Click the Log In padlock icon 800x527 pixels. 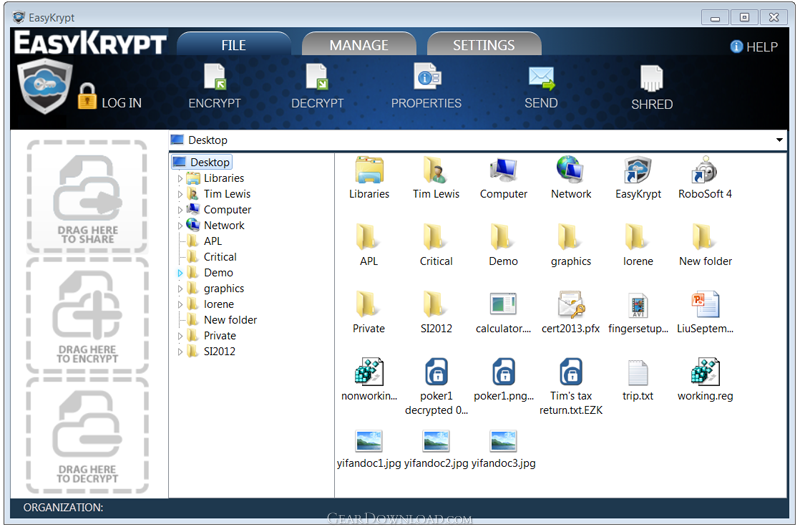pos(87,96)
